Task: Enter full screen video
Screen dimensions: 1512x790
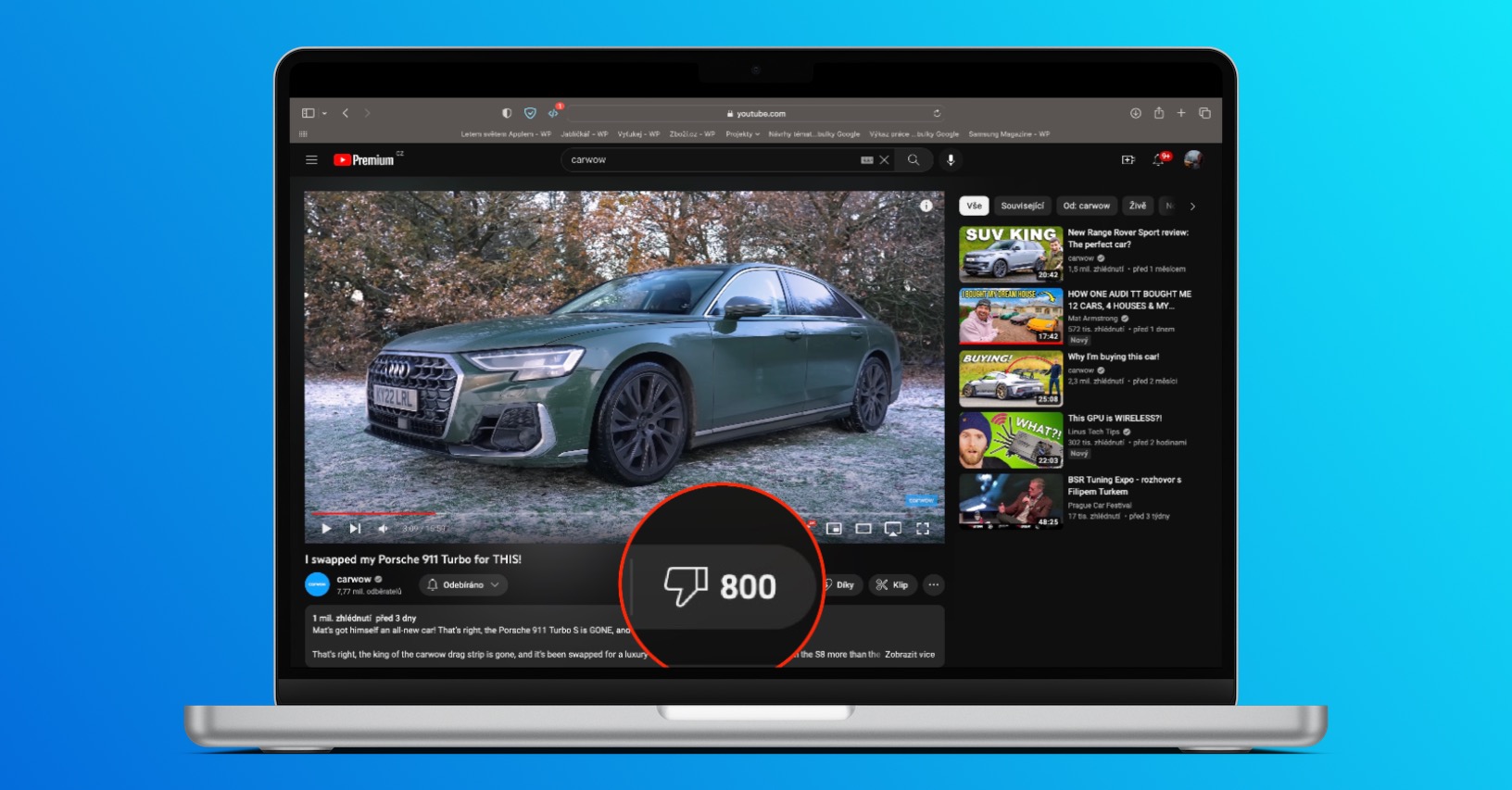Action: tap(923, 529)
